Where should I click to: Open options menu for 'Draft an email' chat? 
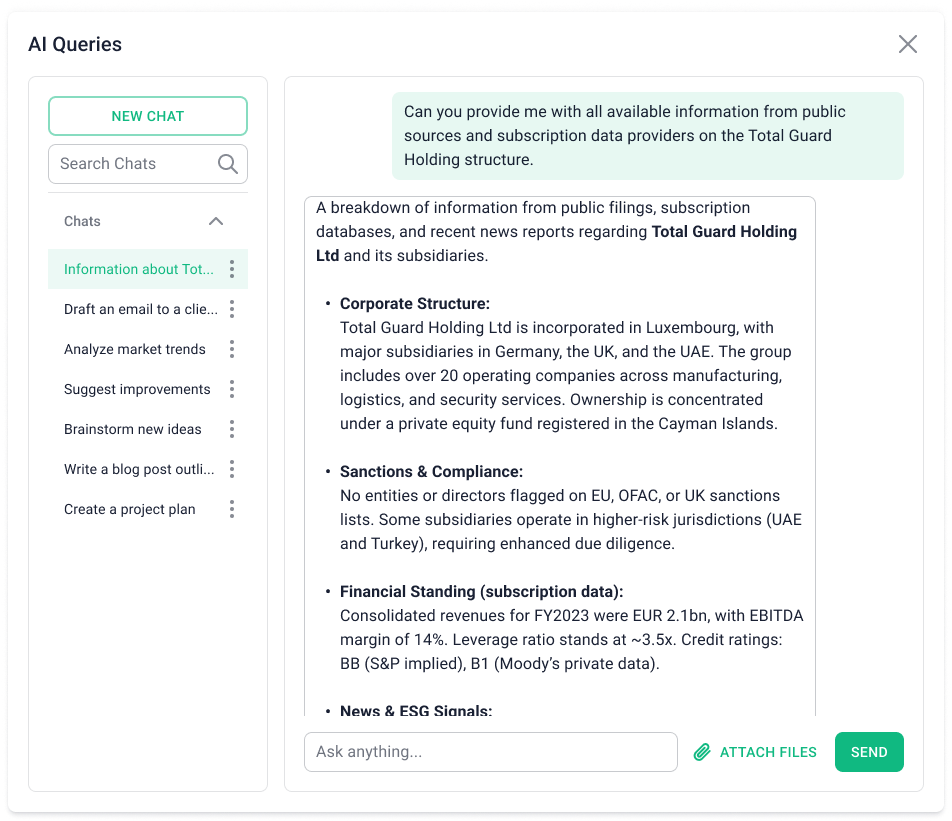[x=232, y=309]
